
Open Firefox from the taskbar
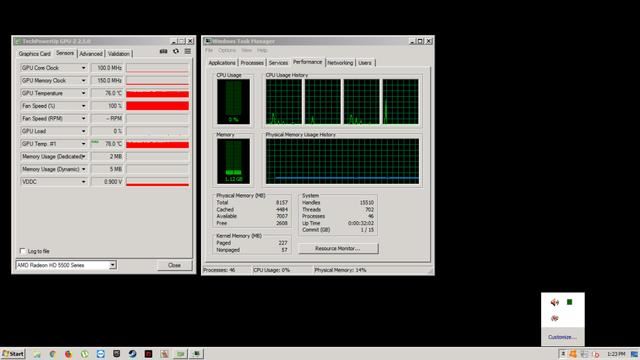point(68,354)
